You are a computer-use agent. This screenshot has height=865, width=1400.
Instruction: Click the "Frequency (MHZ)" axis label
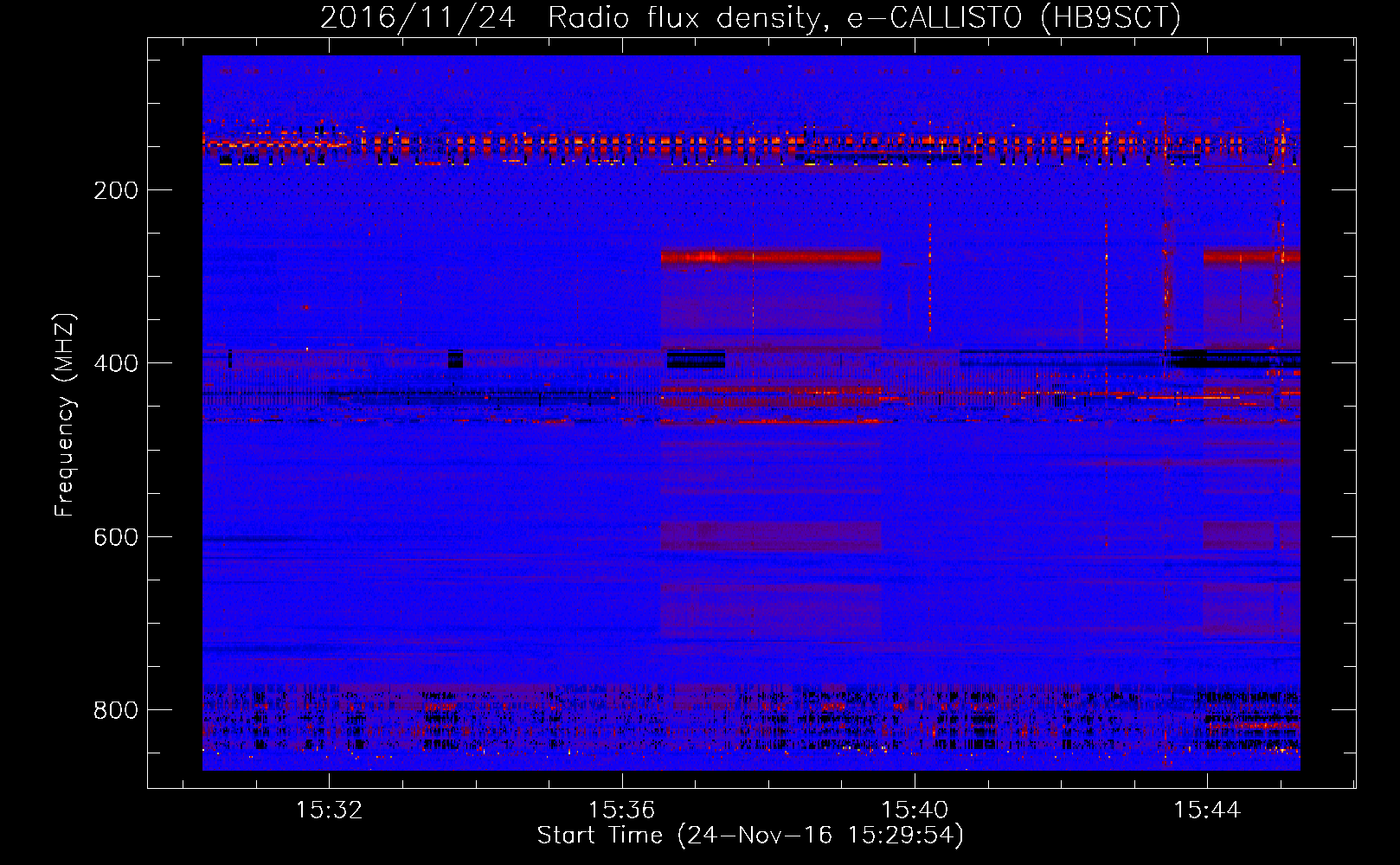(x=65, y=414)
